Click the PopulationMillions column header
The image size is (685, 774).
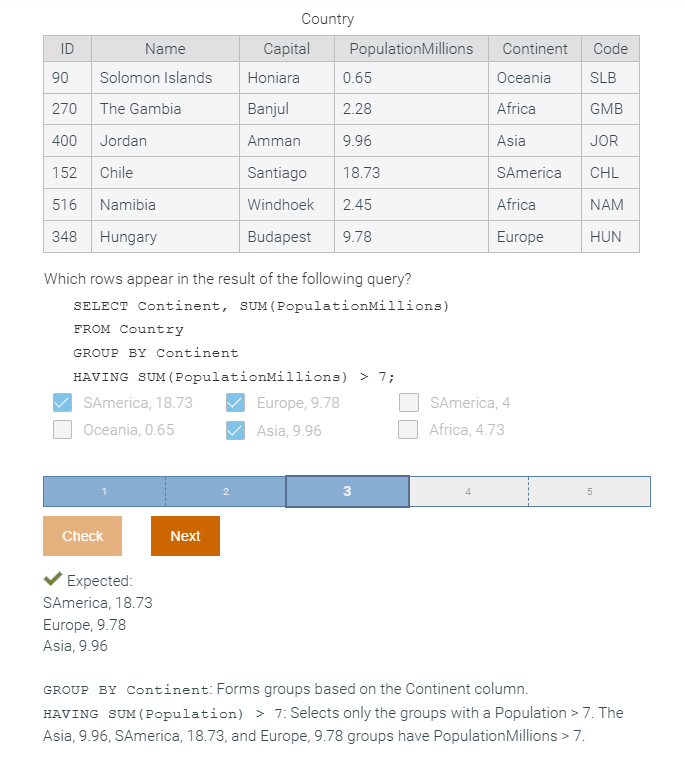click(411, 49)
